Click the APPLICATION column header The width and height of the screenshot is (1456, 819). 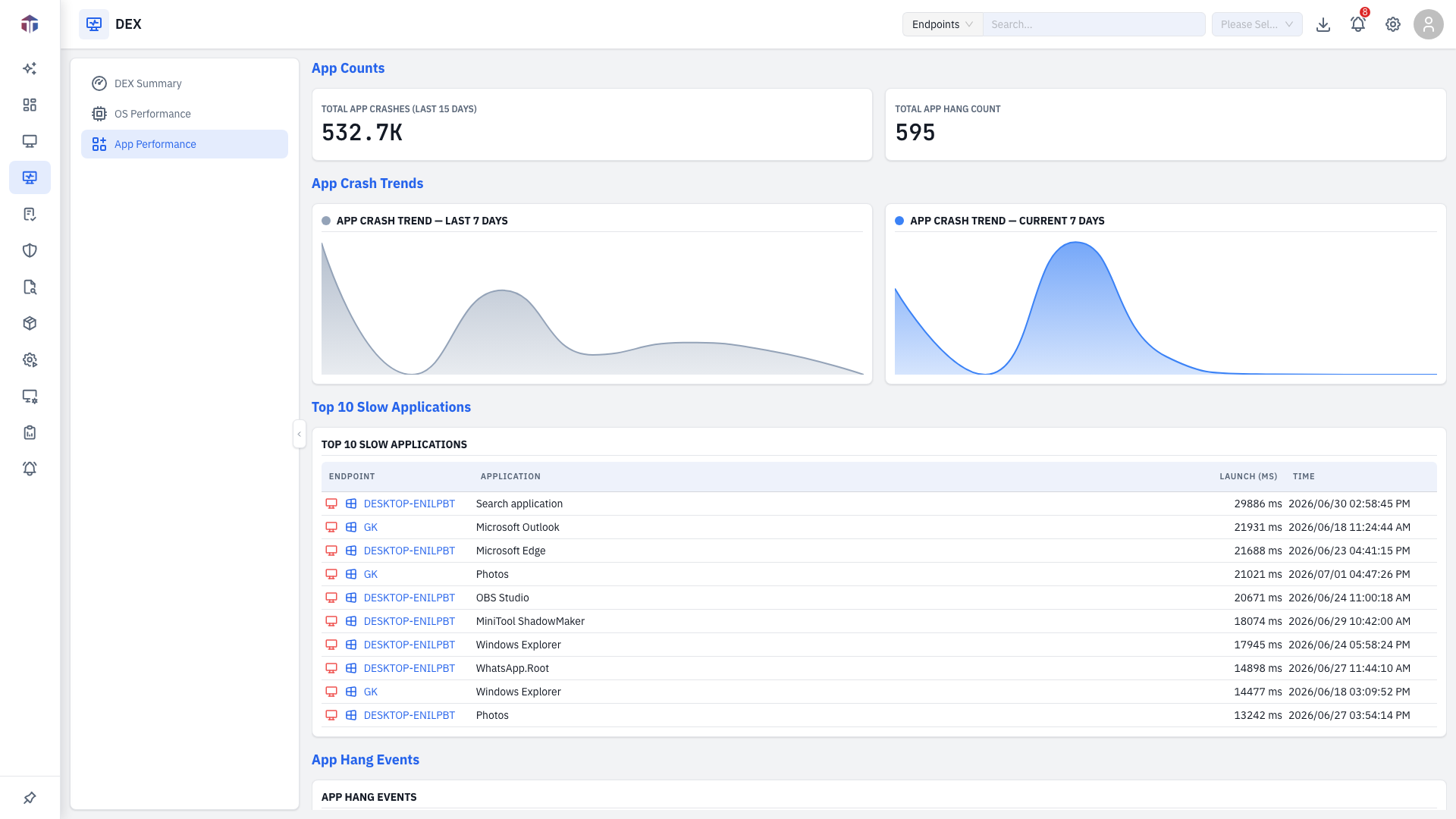pyautogui.click(x=510, y=476)
